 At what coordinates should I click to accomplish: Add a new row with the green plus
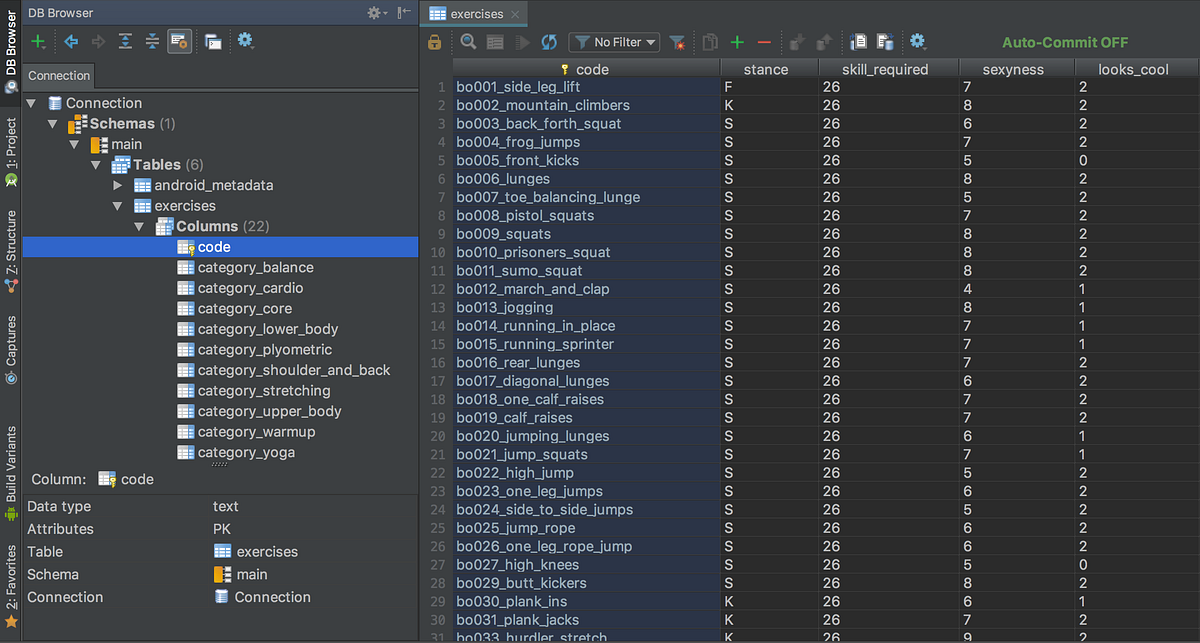coord(738,42)
